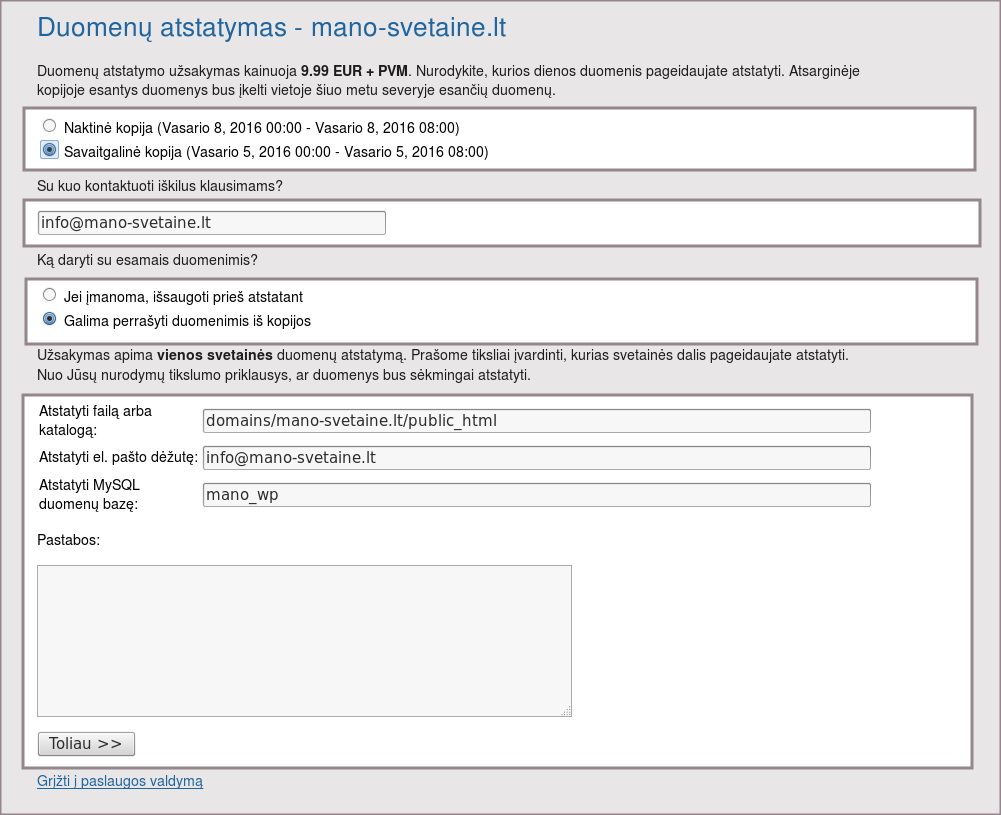
Task: Click 'Su kuo kontaktuoti iškilus klausimams?' text
Action: coord(160,186)
